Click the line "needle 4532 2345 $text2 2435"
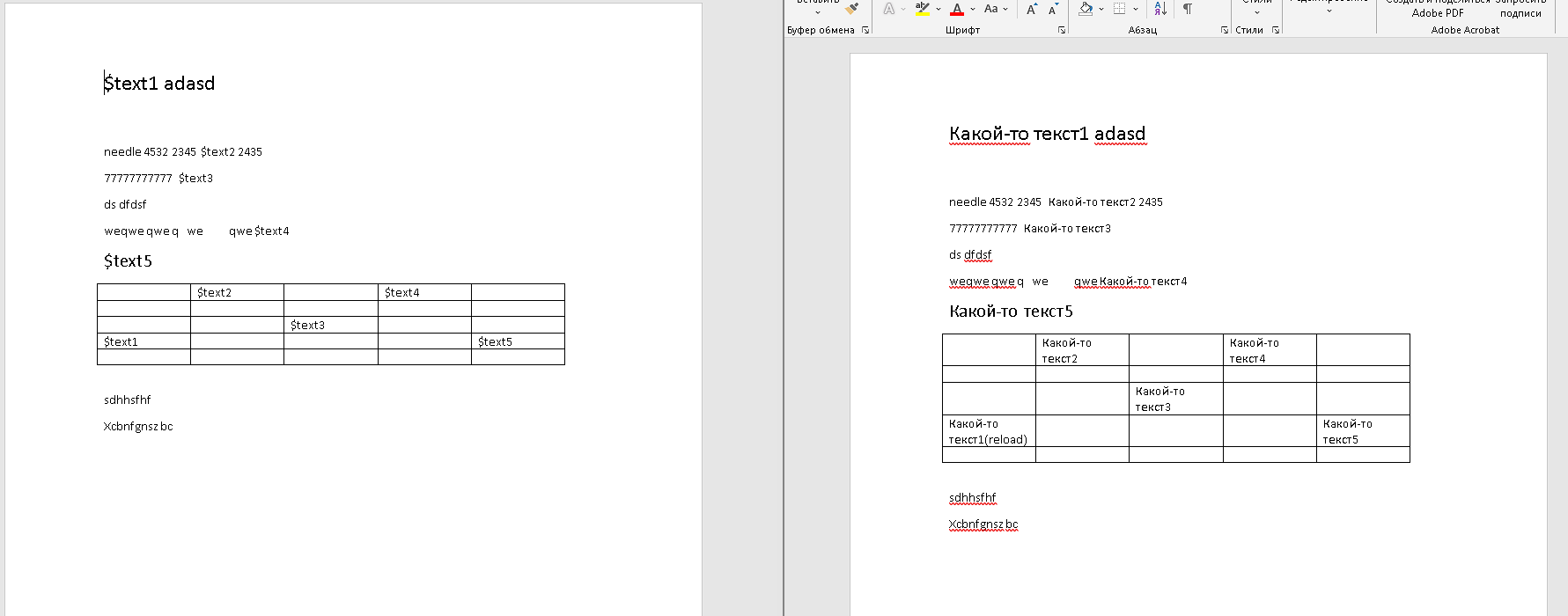 coord(183,152)
